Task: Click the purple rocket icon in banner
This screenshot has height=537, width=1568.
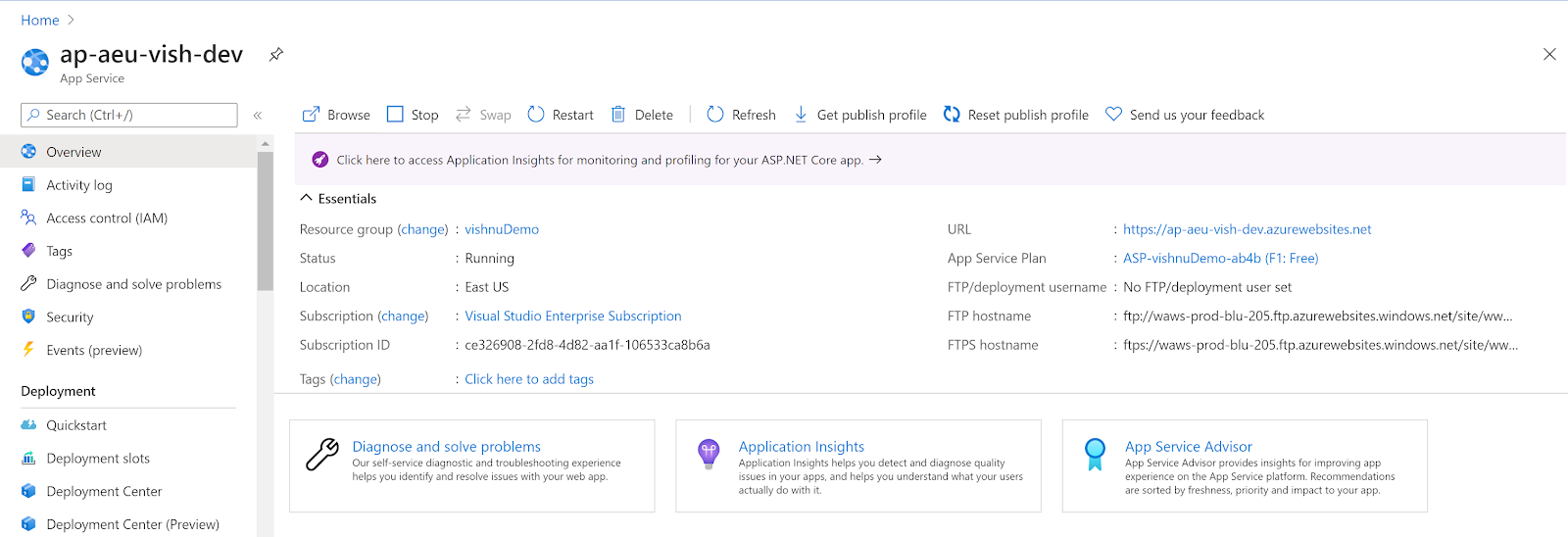Action: click(x=320, y=160)
